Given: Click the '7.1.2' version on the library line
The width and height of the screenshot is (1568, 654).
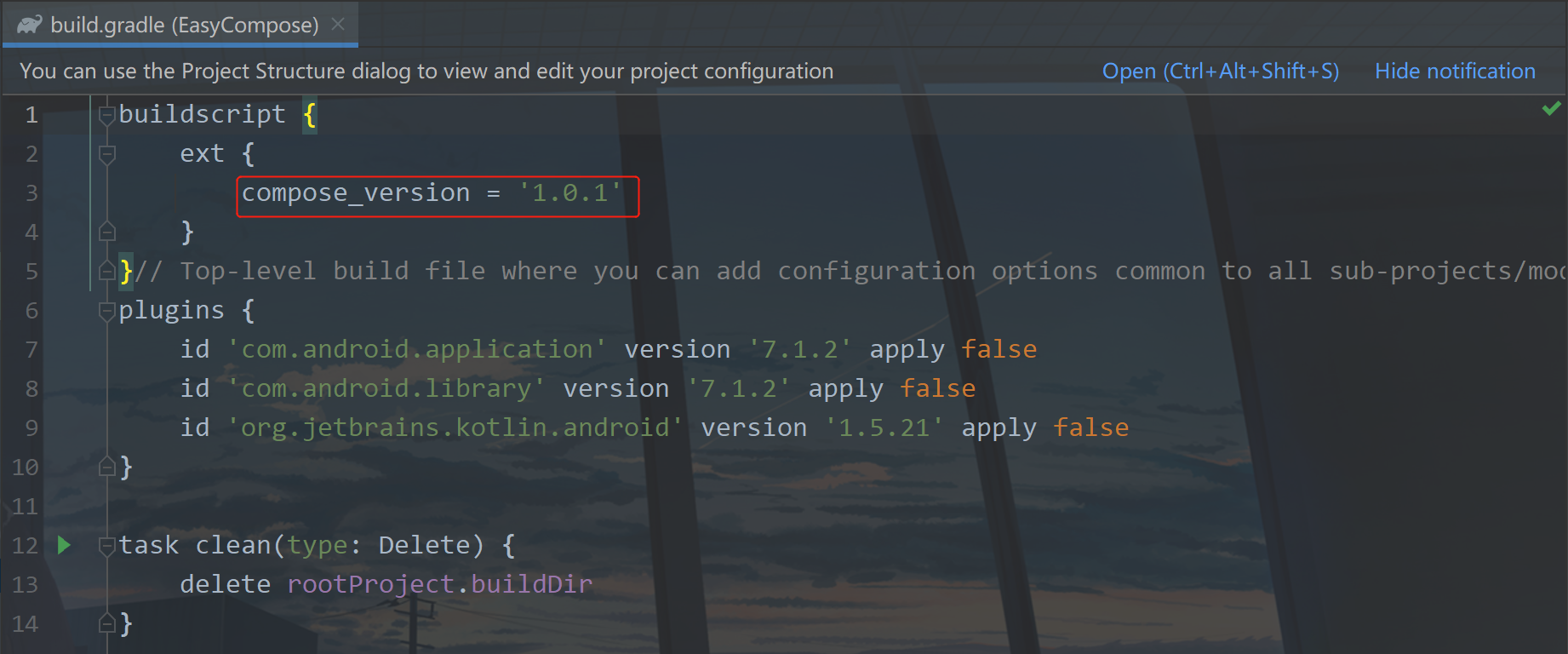Looking at the screenshot, I should click(x=739, y=389).
